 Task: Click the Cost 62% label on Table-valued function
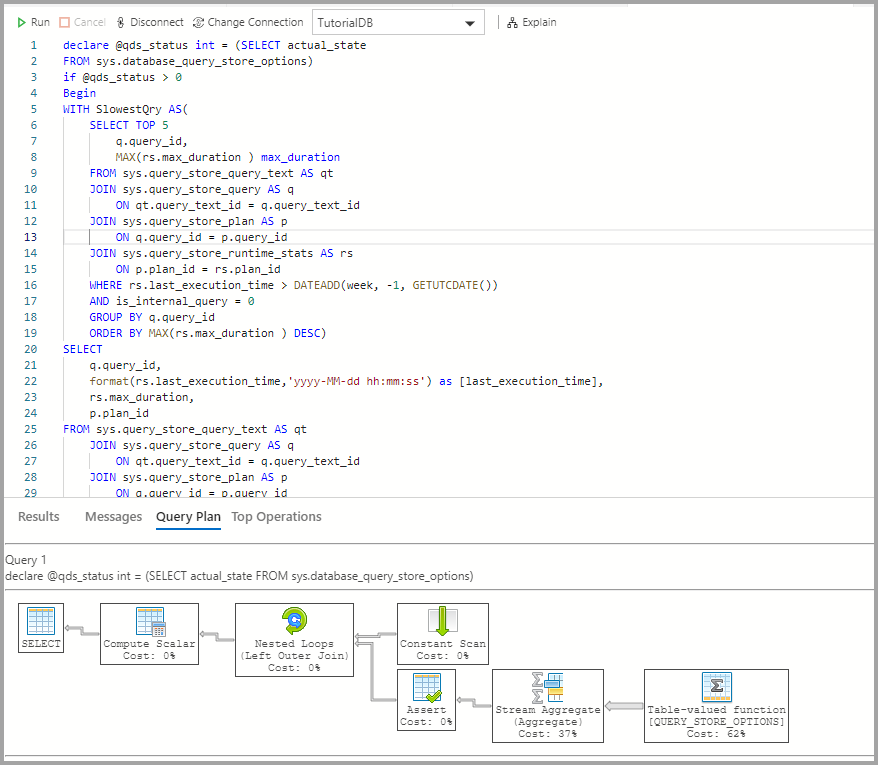point(716,731)
